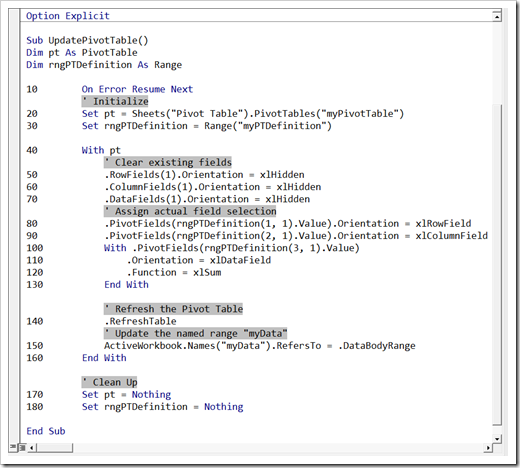Screen dimensions: 520x468
Task: Click the vertical scrollbar up arrow
Action: coord(497,16)
